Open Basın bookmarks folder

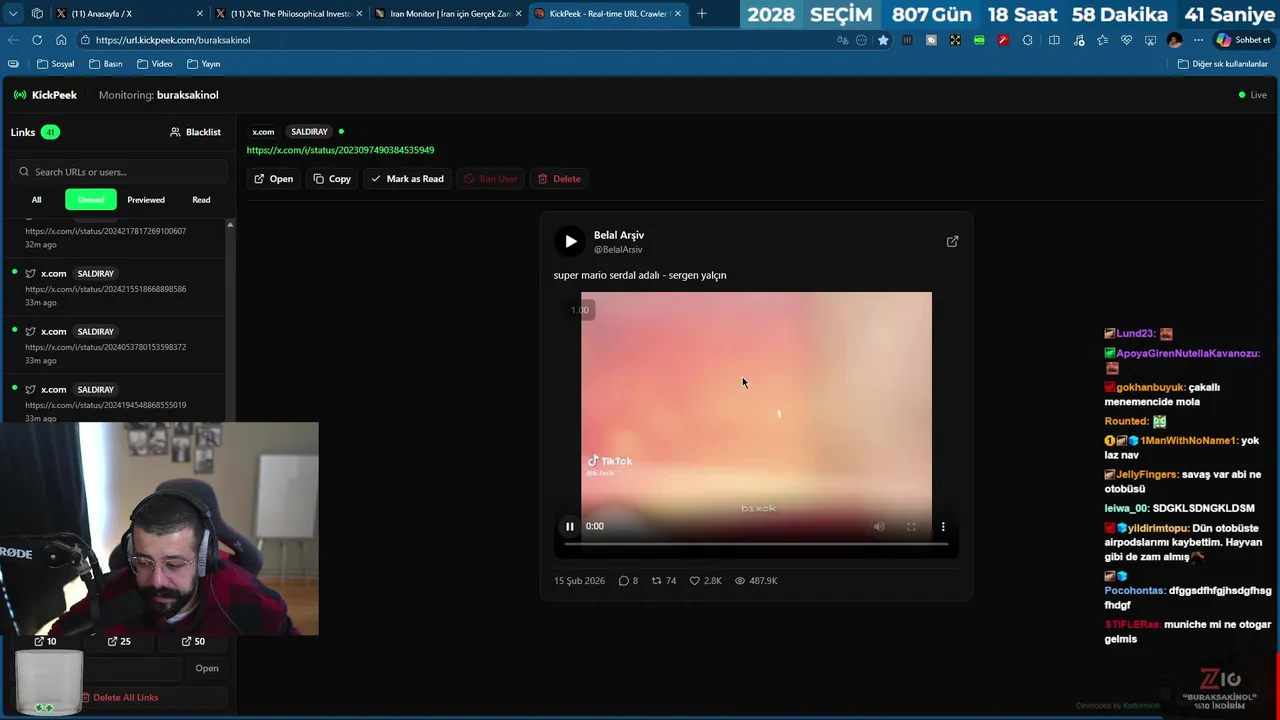click(x=106, y=64)
